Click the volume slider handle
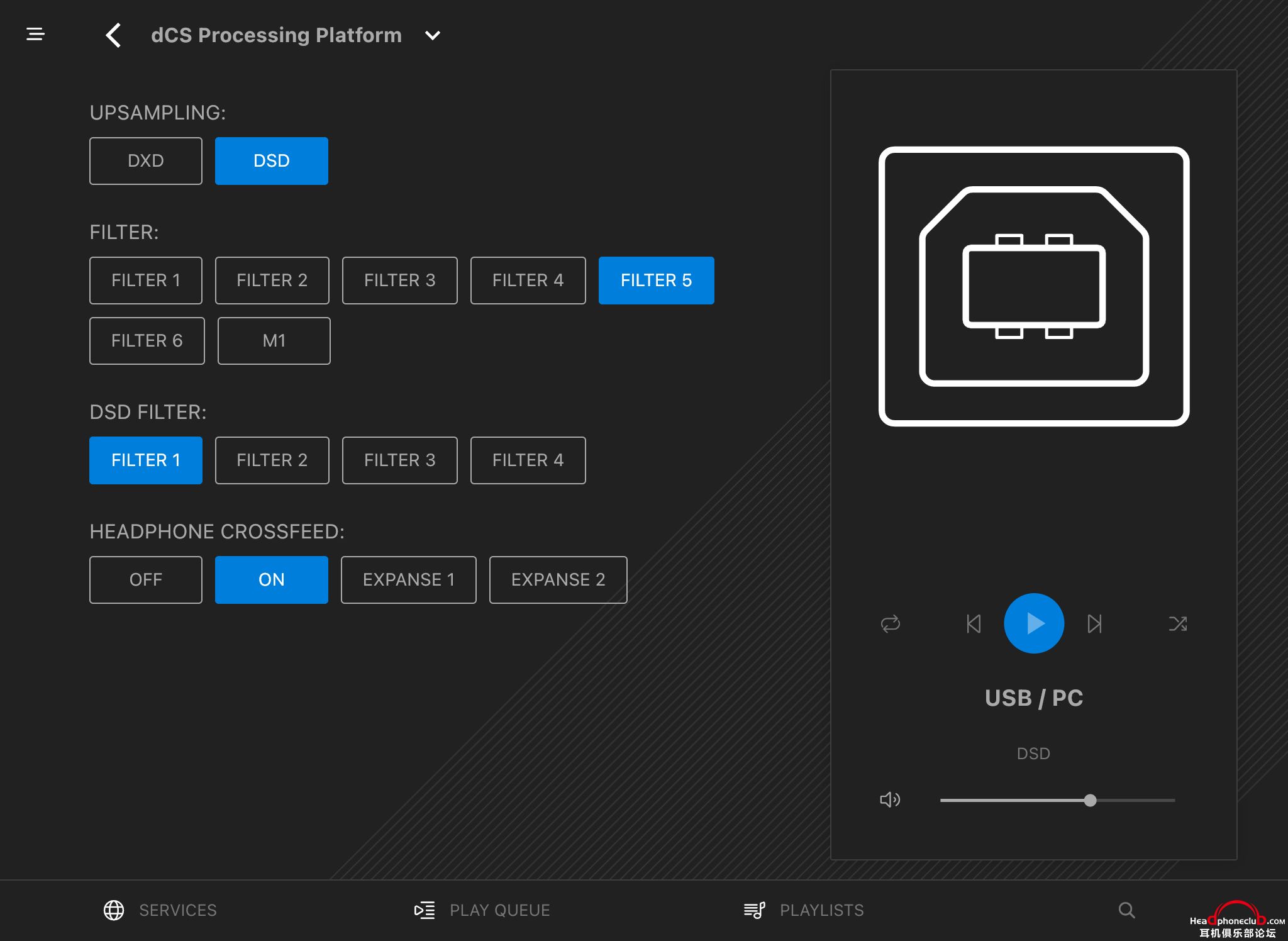This screenshot has width=1288, height=941. (x=1091, y=800)
